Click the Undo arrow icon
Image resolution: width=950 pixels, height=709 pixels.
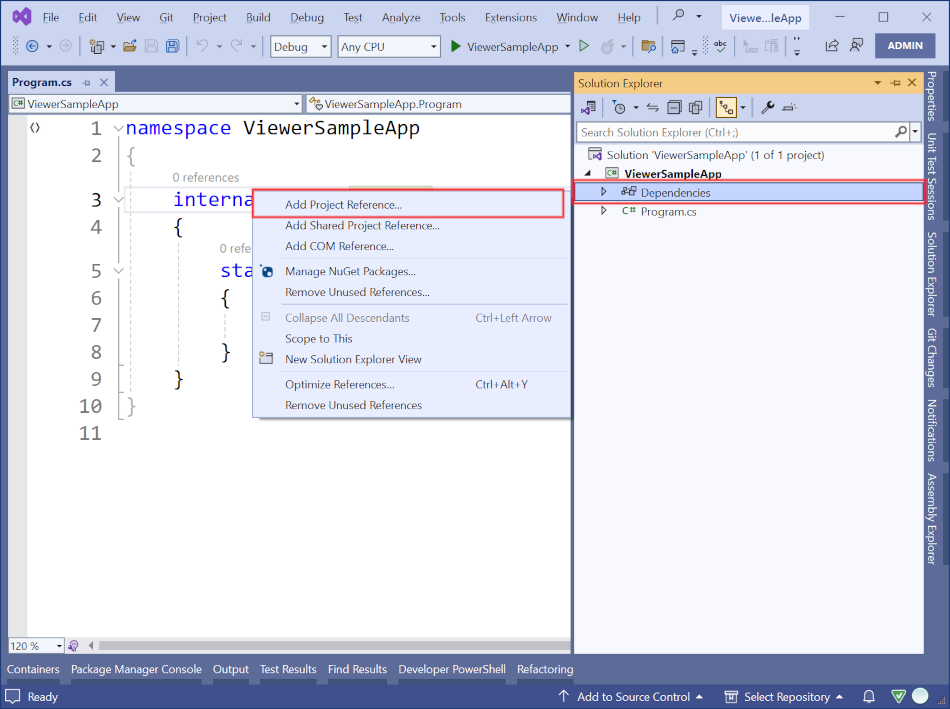pos(202,46)
